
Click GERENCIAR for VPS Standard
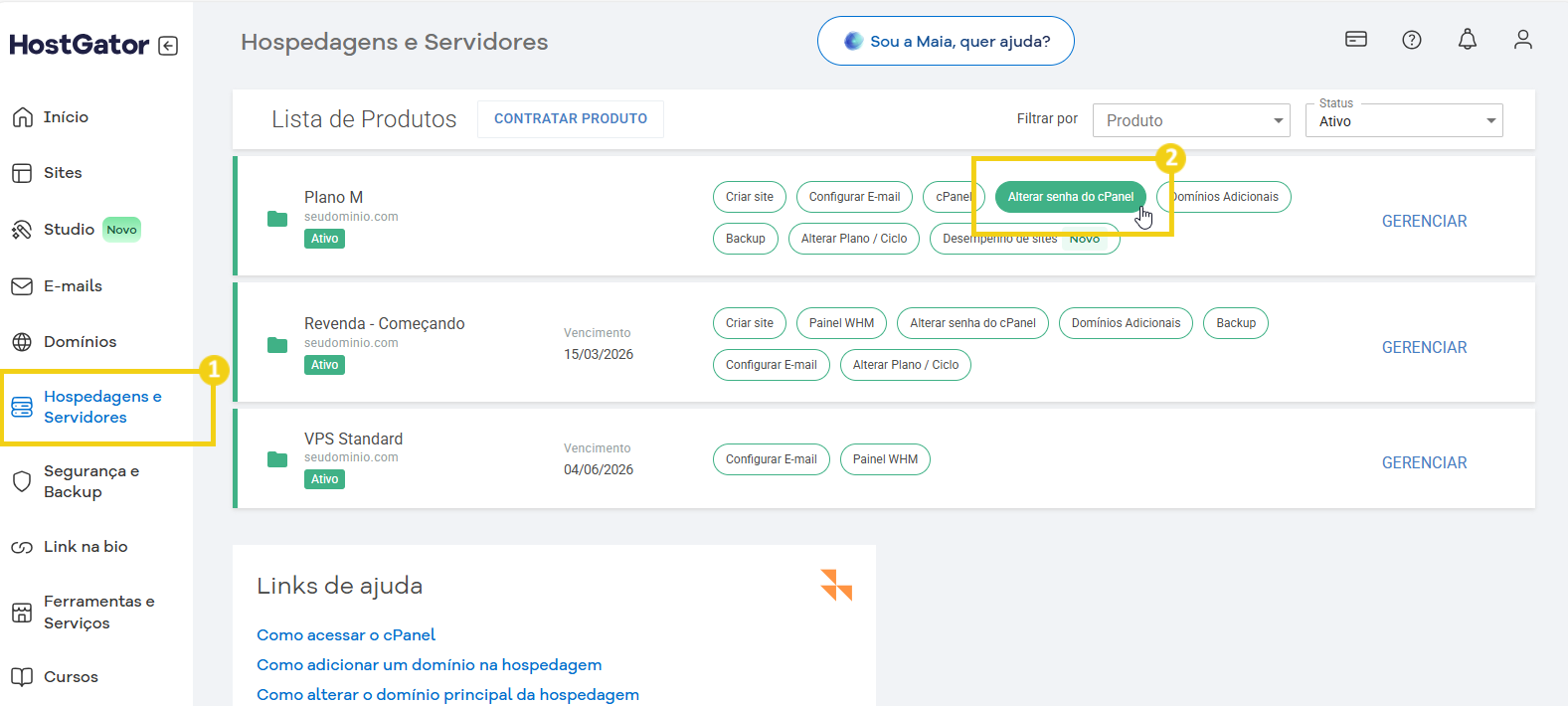tap(1424, 462)
